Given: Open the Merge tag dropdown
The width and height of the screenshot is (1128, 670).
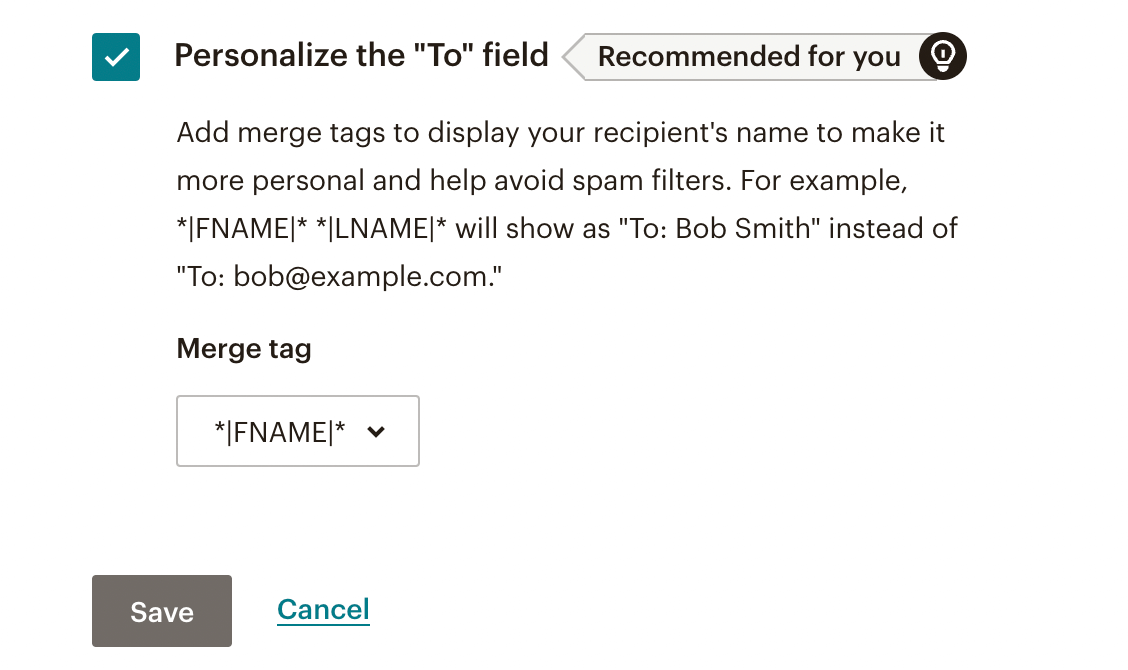Looking at the screenshot, I should pos(297,431).
